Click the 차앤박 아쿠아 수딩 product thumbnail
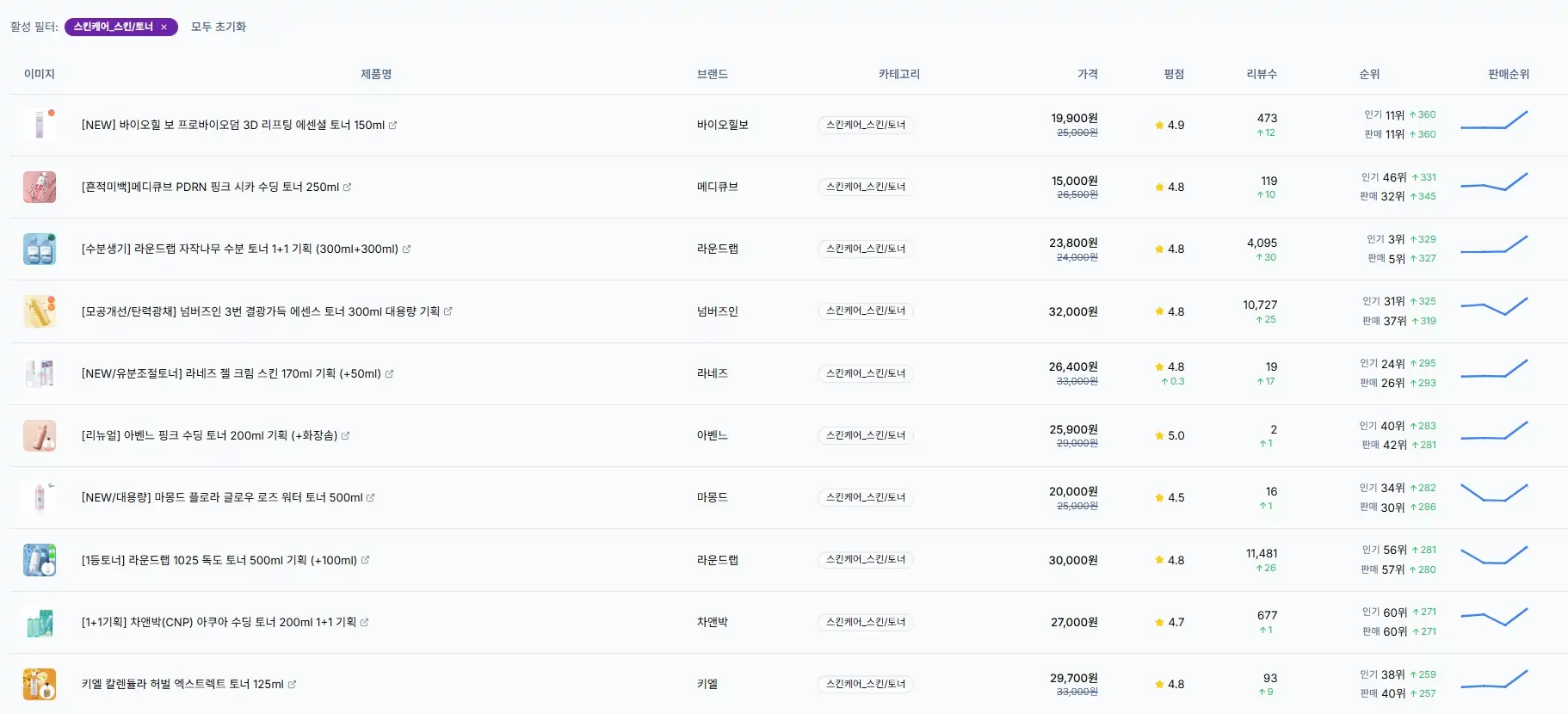The height and width of the screenshot is (714, 1568). (x=40, y=622)
